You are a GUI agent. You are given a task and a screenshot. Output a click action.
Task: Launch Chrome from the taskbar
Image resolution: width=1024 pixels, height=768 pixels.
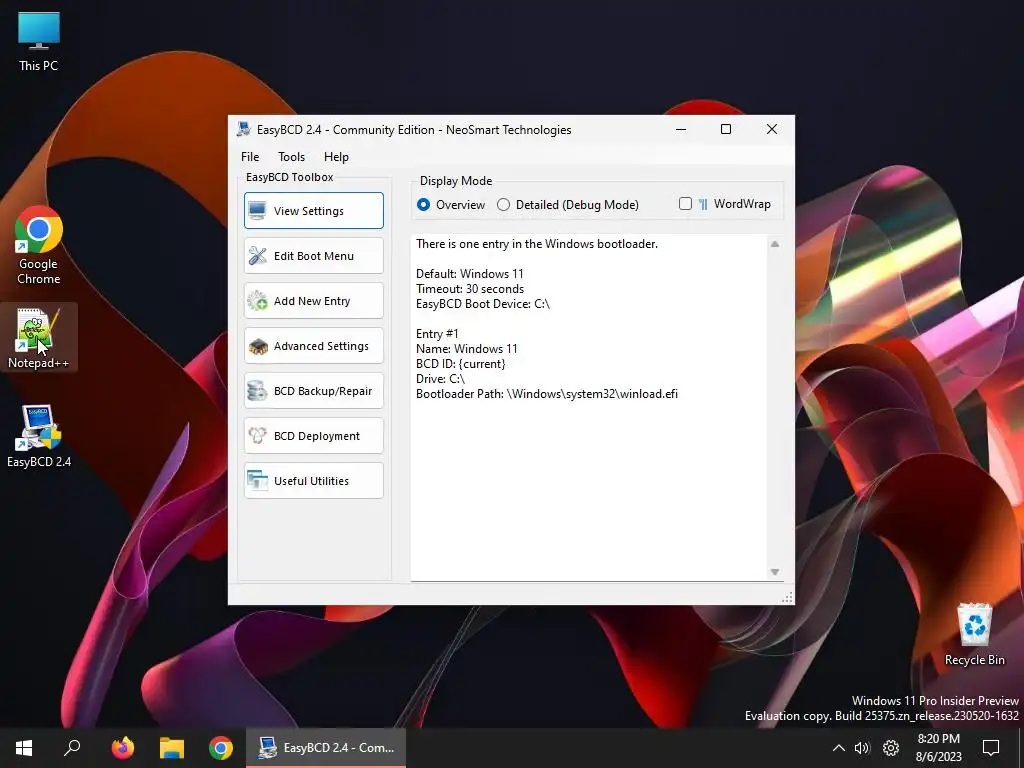(x=221, y=748)
